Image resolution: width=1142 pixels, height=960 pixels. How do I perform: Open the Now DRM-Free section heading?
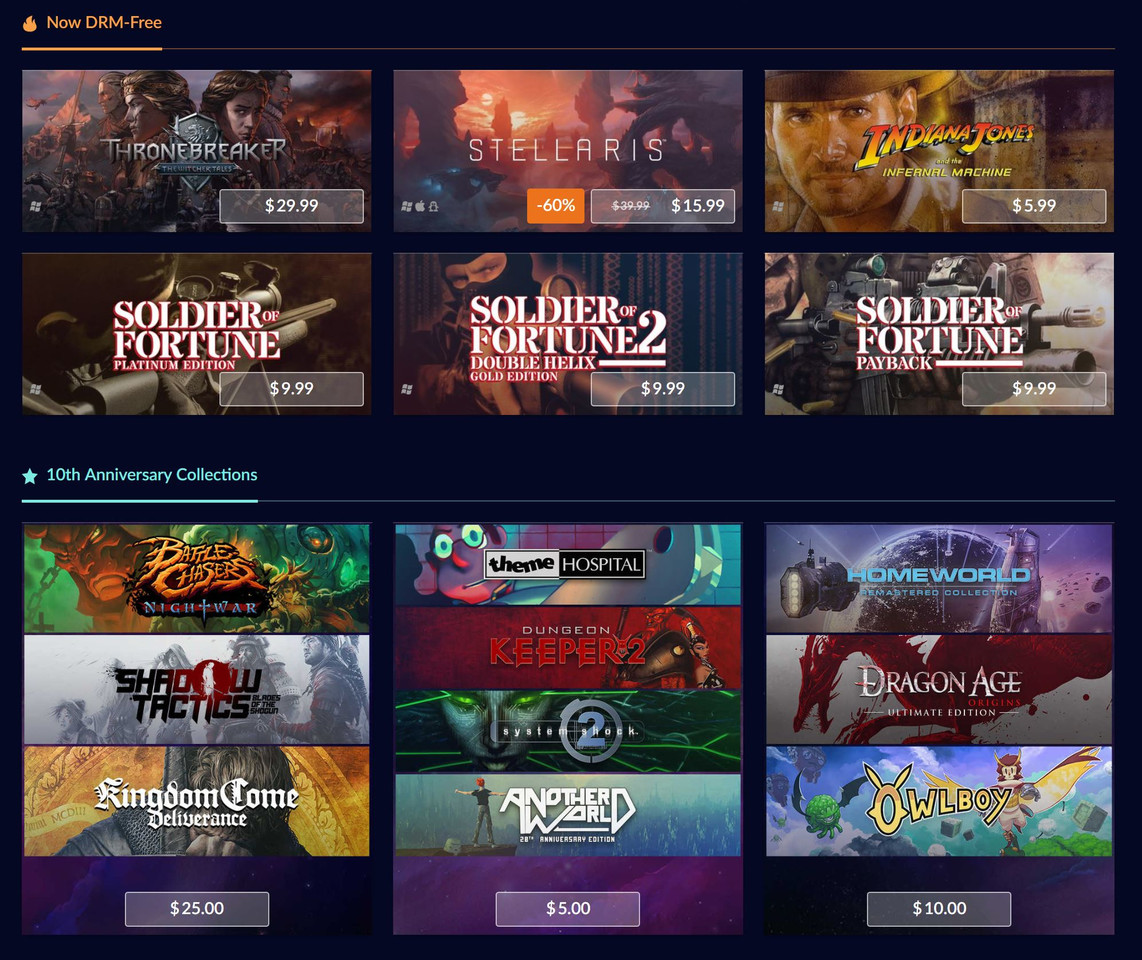(x=104, y=23)
